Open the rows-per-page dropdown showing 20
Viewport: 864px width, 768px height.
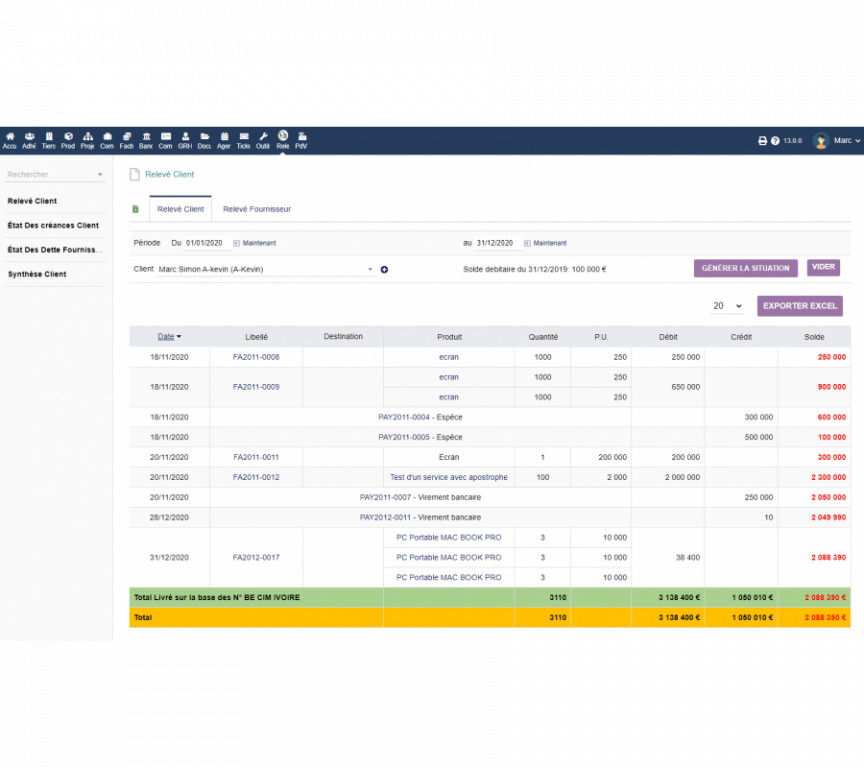click(727, 306)
